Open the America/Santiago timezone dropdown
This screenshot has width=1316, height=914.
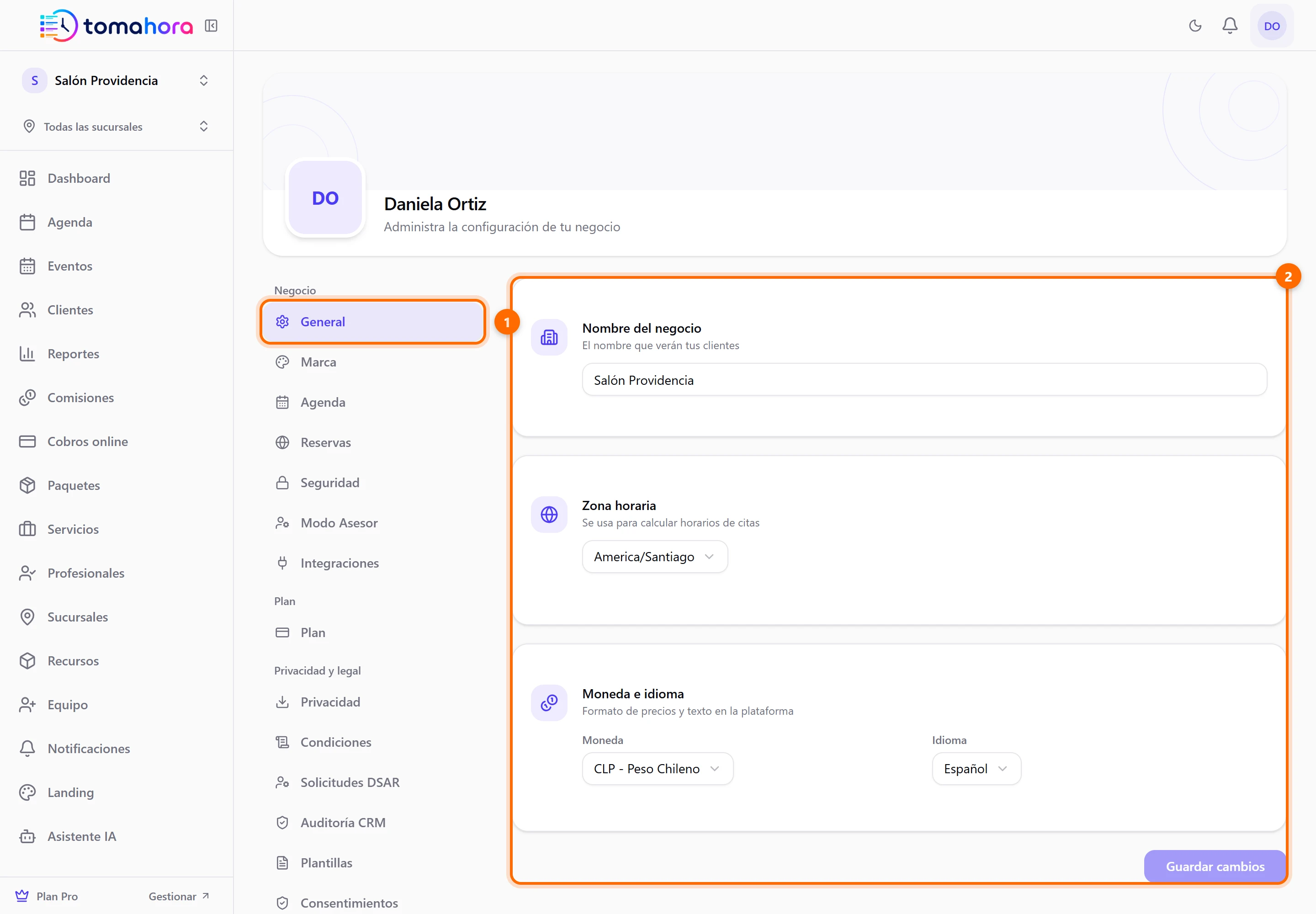click(x=654, y=557)
